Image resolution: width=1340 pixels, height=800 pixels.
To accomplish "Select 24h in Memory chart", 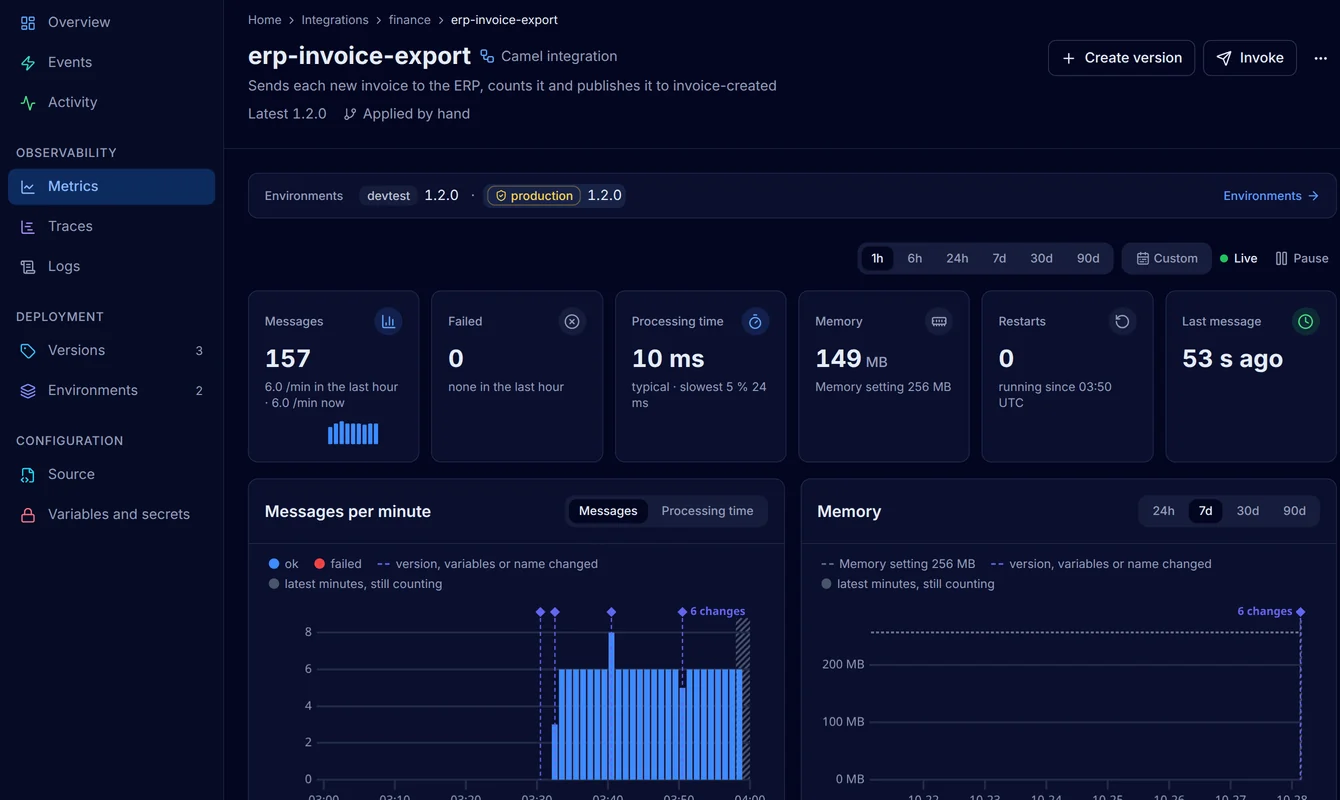I will (x=1163, y=511).
